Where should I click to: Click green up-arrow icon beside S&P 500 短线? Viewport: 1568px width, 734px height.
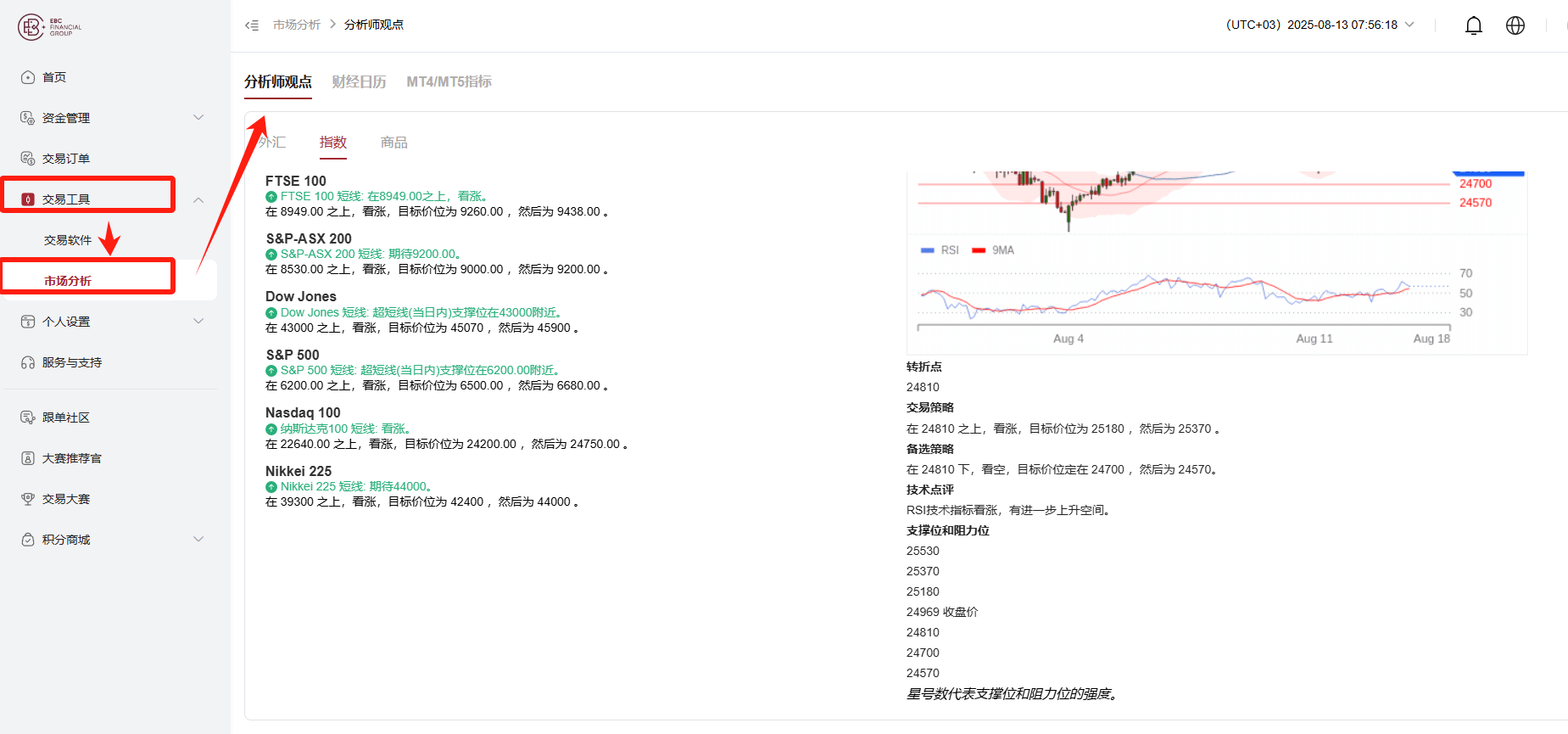[x=271, y=371]
